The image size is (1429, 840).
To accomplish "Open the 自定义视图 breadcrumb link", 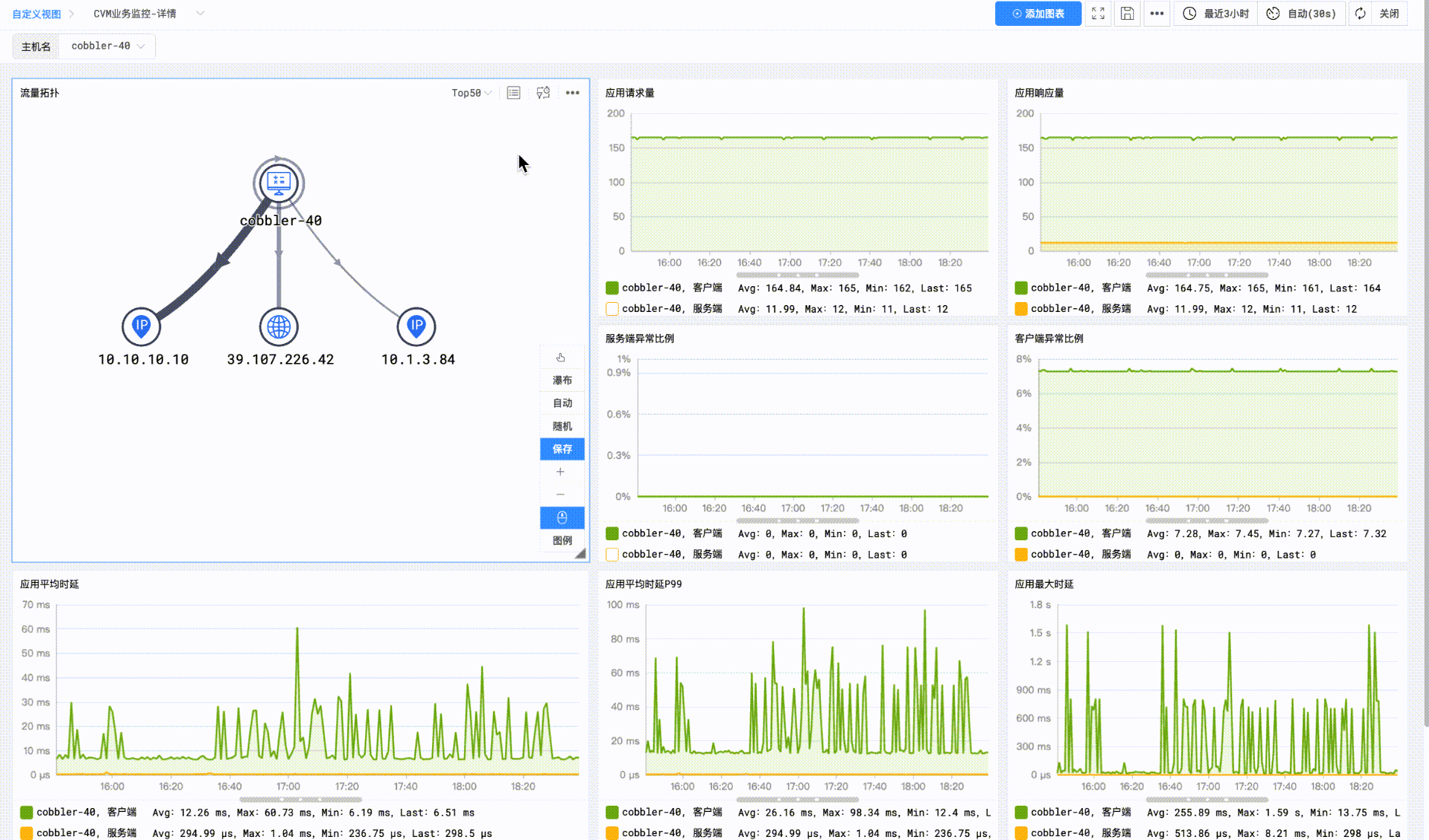I will pyautogui.click(x=37, y=14).
